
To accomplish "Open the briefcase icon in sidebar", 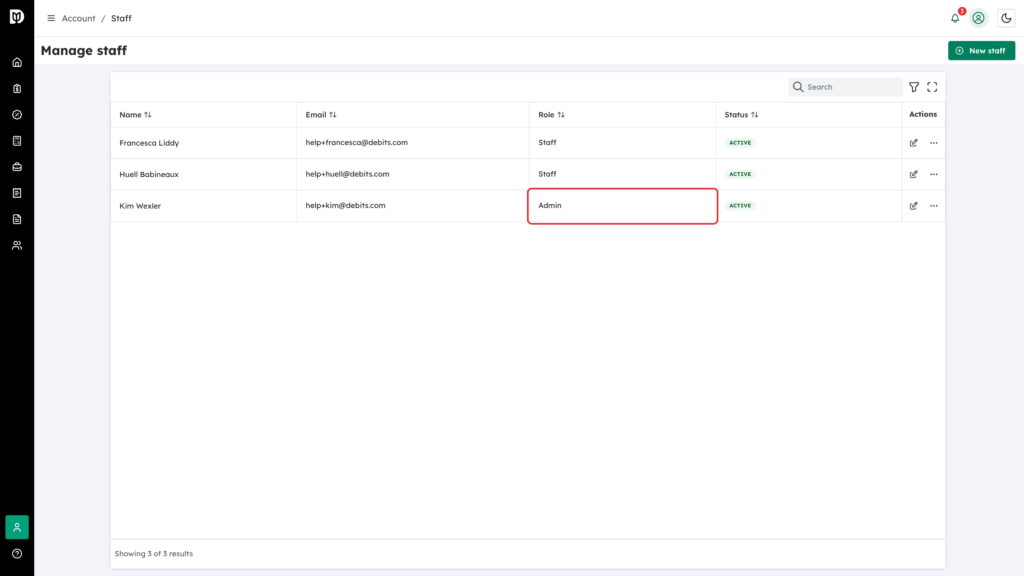I will [17, 167].
